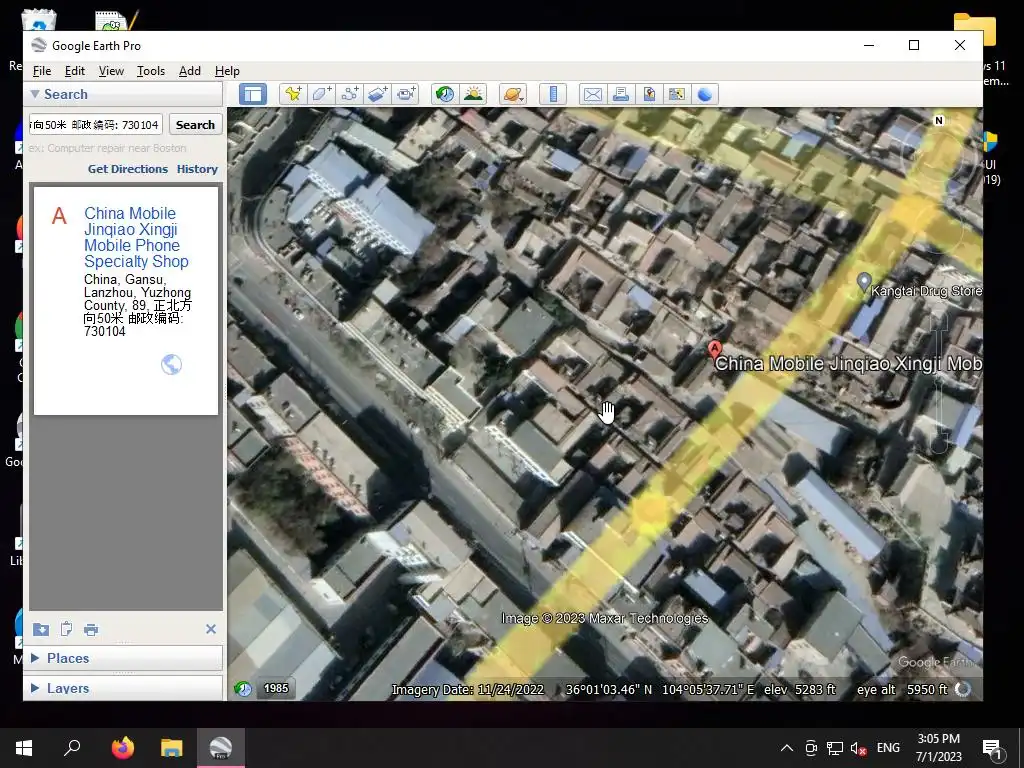This screenshot has width=1024, height=768.
Task: Toggle the sidebar visibility button
Action: [x=253, y=94]
